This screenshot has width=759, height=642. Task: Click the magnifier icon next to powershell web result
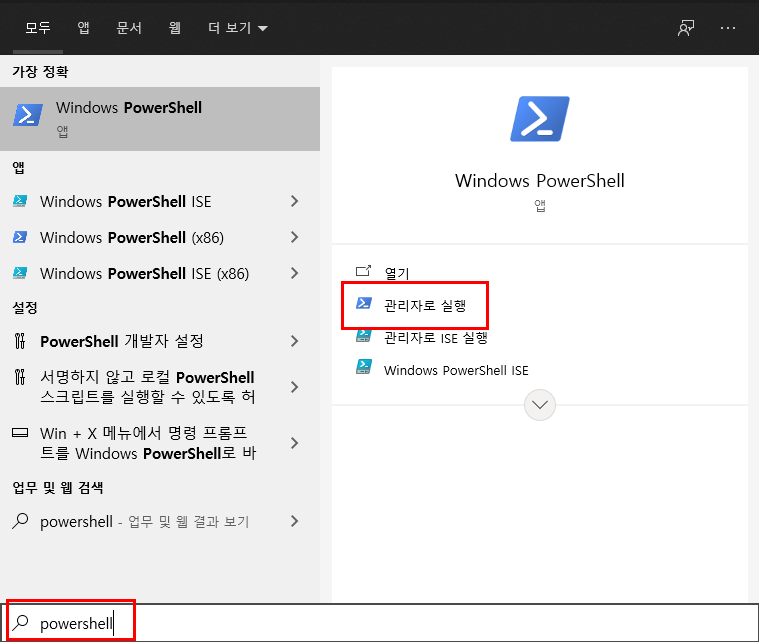pos(20,521)
